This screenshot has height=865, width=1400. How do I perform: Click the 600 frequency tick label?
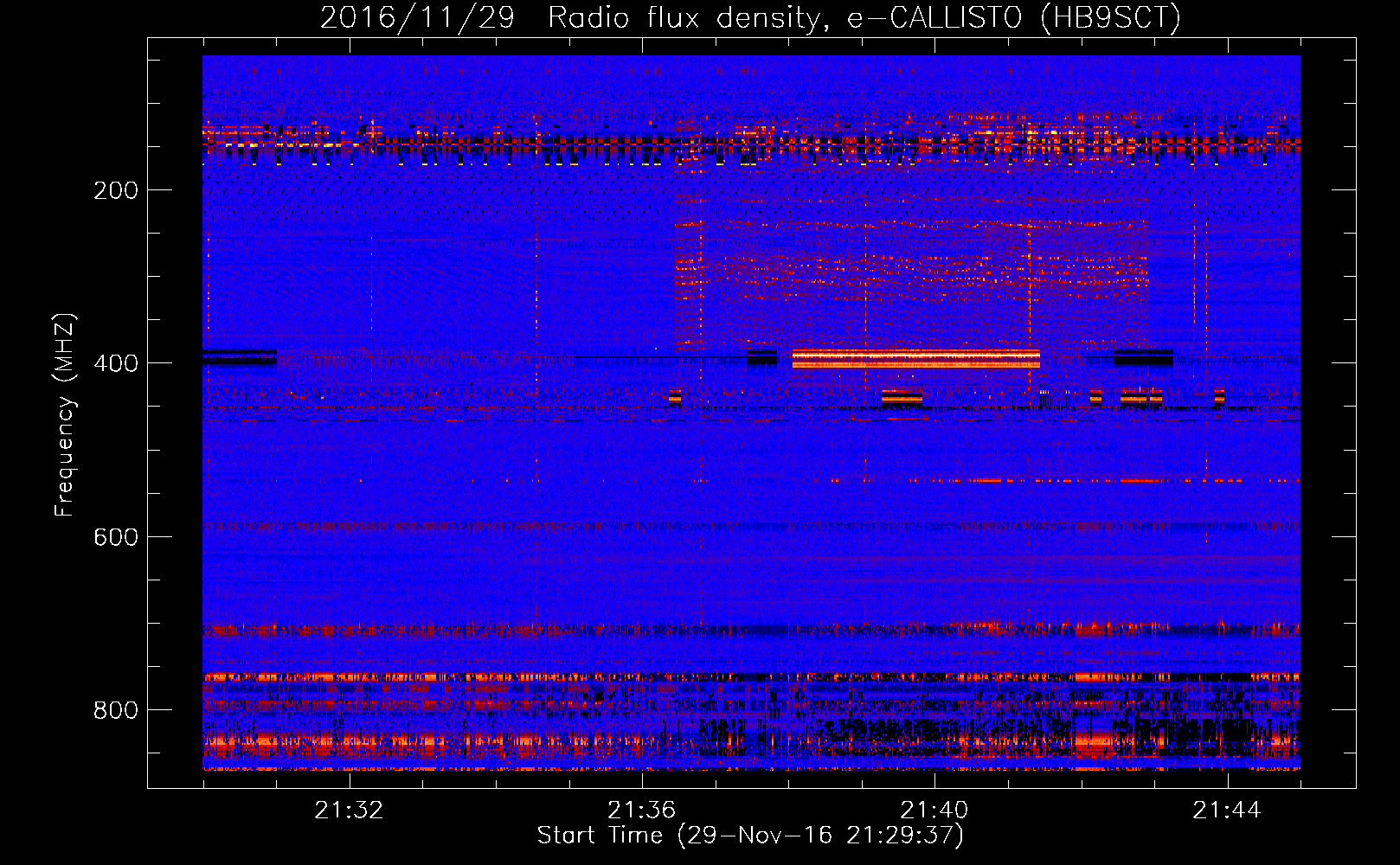point(116,537)
